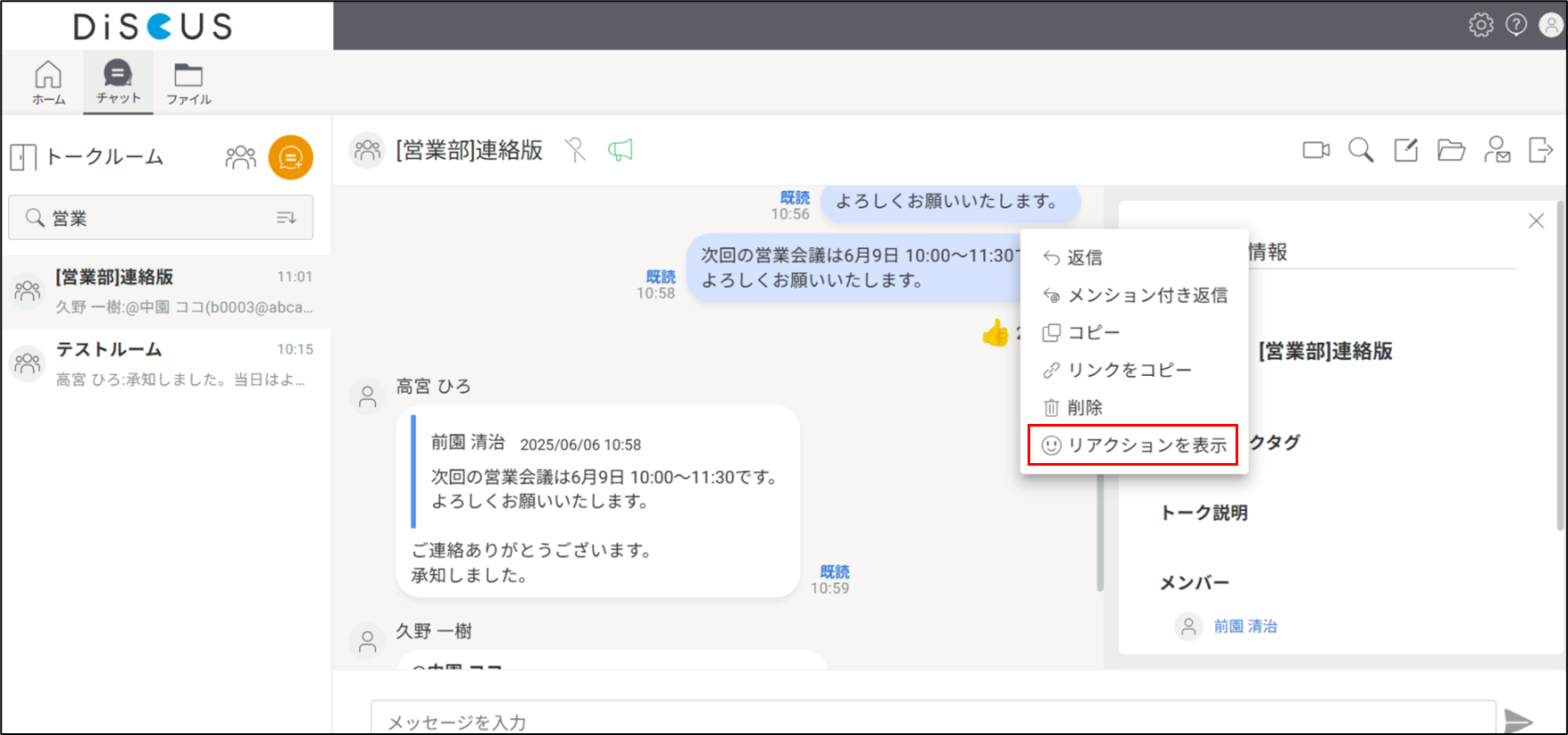Image resolution: width=1568 pixels, height=735 pixels.
Task: Choose 返信 from the context menu
Action: point(1134,258)
